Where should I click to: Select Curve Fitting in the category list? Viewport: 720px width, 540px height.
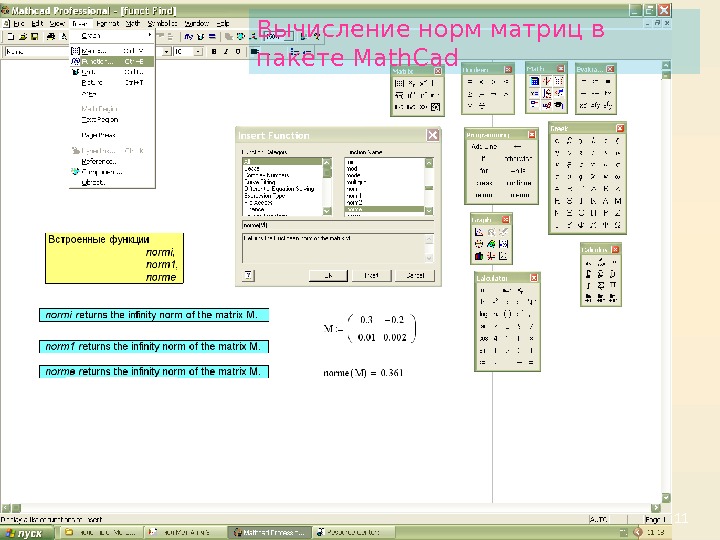coord(283,182)
